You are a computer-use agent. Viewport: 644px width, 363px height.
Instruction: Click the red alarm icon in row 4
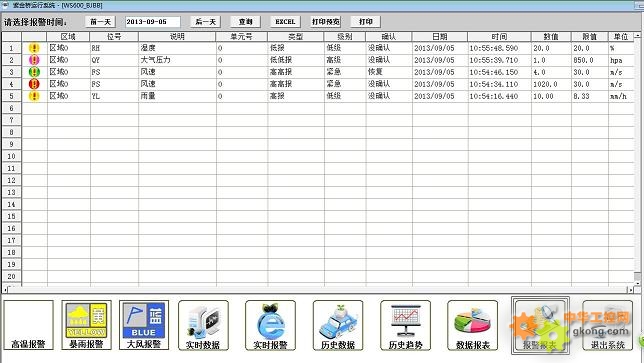pyautogui.click(x=34, y=84)
